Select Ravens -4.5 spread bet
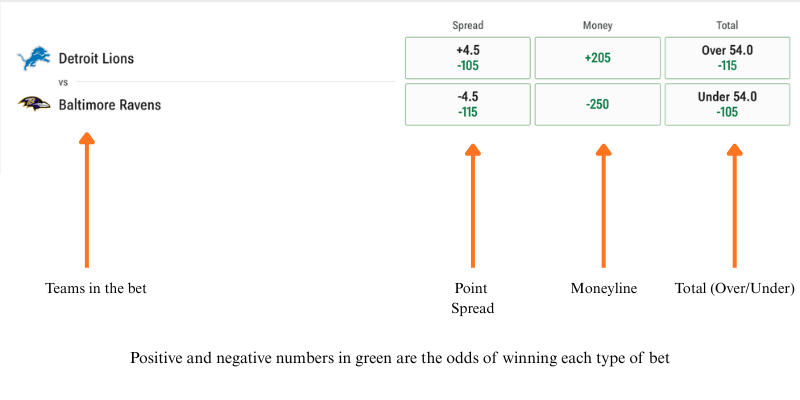Viewport: 800px width, 400px height. pyautogui.click(x=468, y=104)
